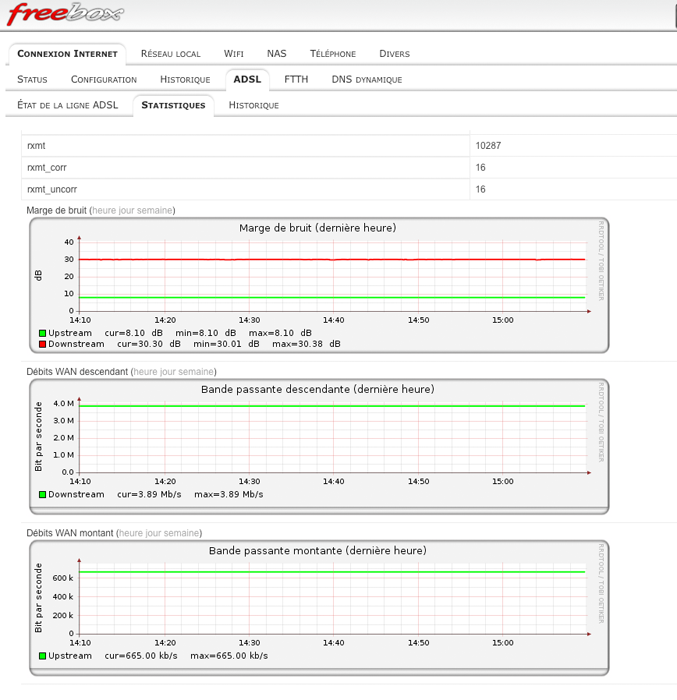Screen dimensions: 677x700
Task: Select the Divers tab
Action: (x=394, y=54)
